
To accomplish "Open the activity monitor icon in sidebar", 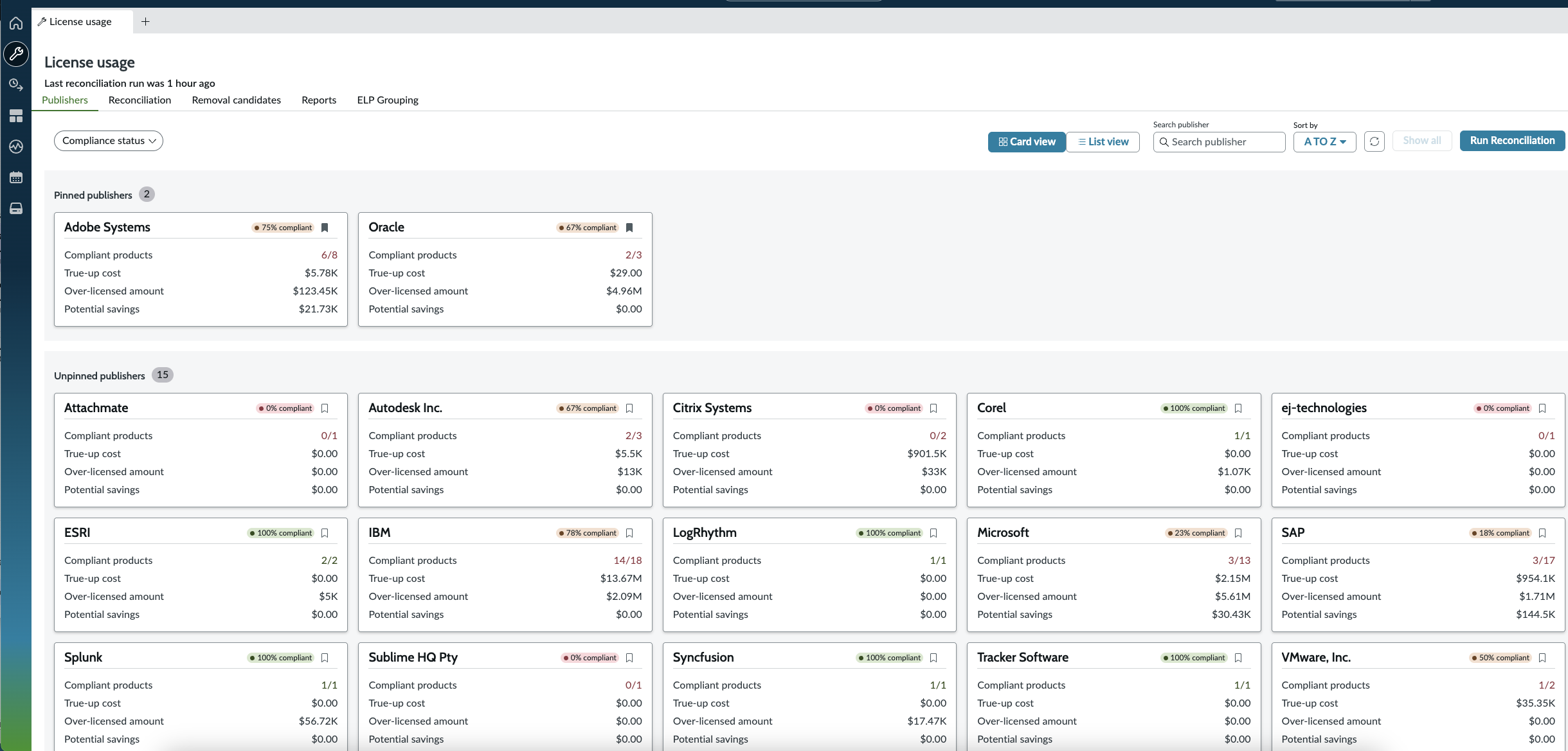I will click(16, 147).
